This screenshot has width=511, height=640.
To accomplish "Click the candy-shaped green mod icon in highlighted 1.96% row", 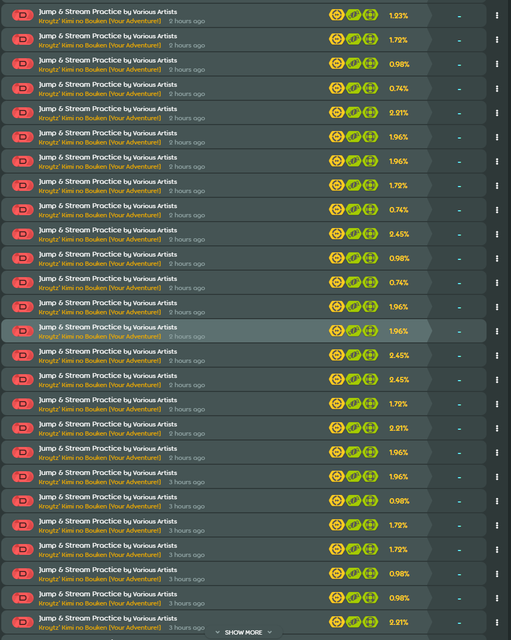I will [353, 331].
